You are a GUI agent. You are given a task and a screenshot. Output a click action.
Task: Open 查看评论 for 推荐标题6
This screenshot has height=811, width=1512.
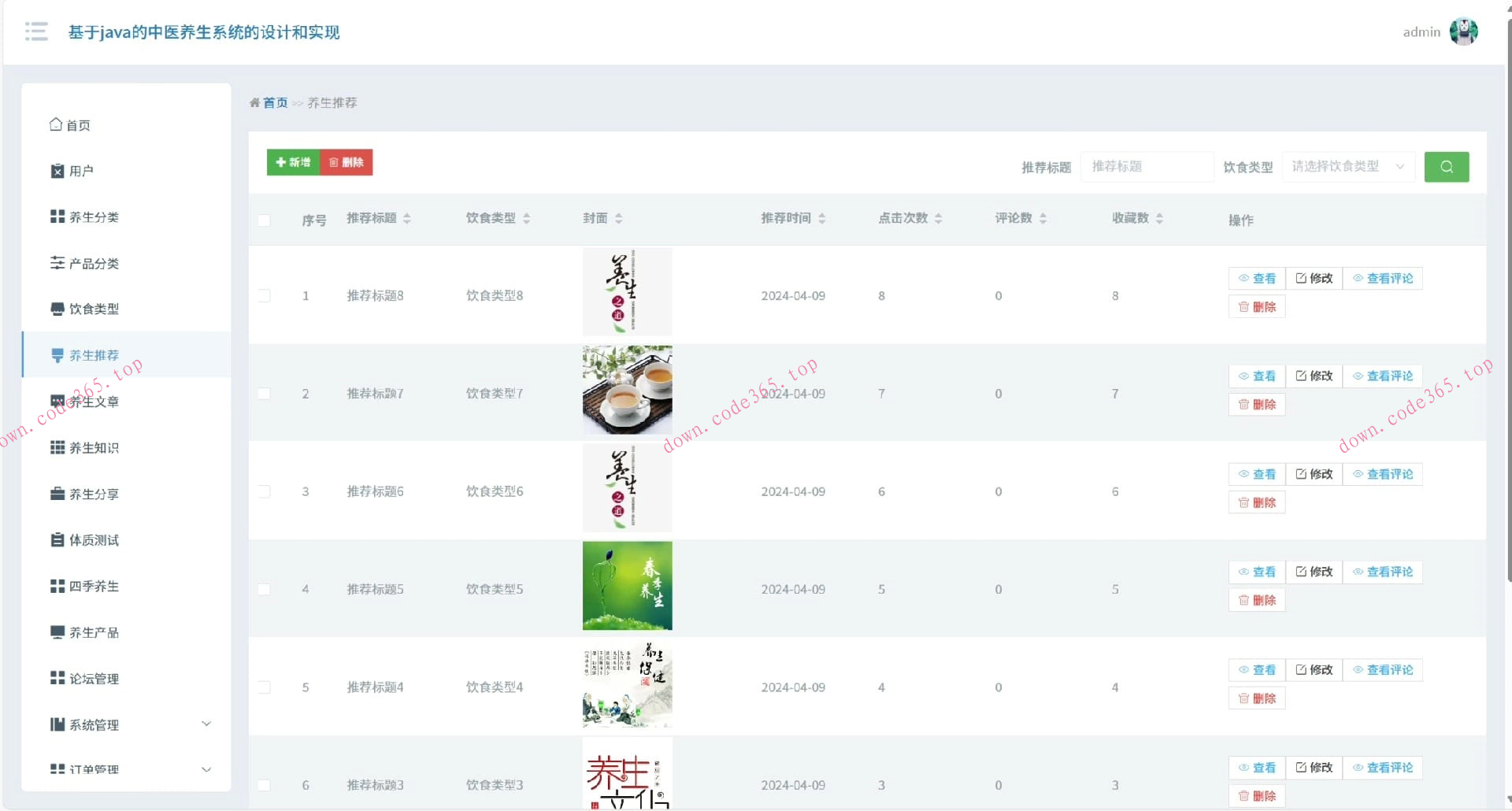pos(1383,474)
